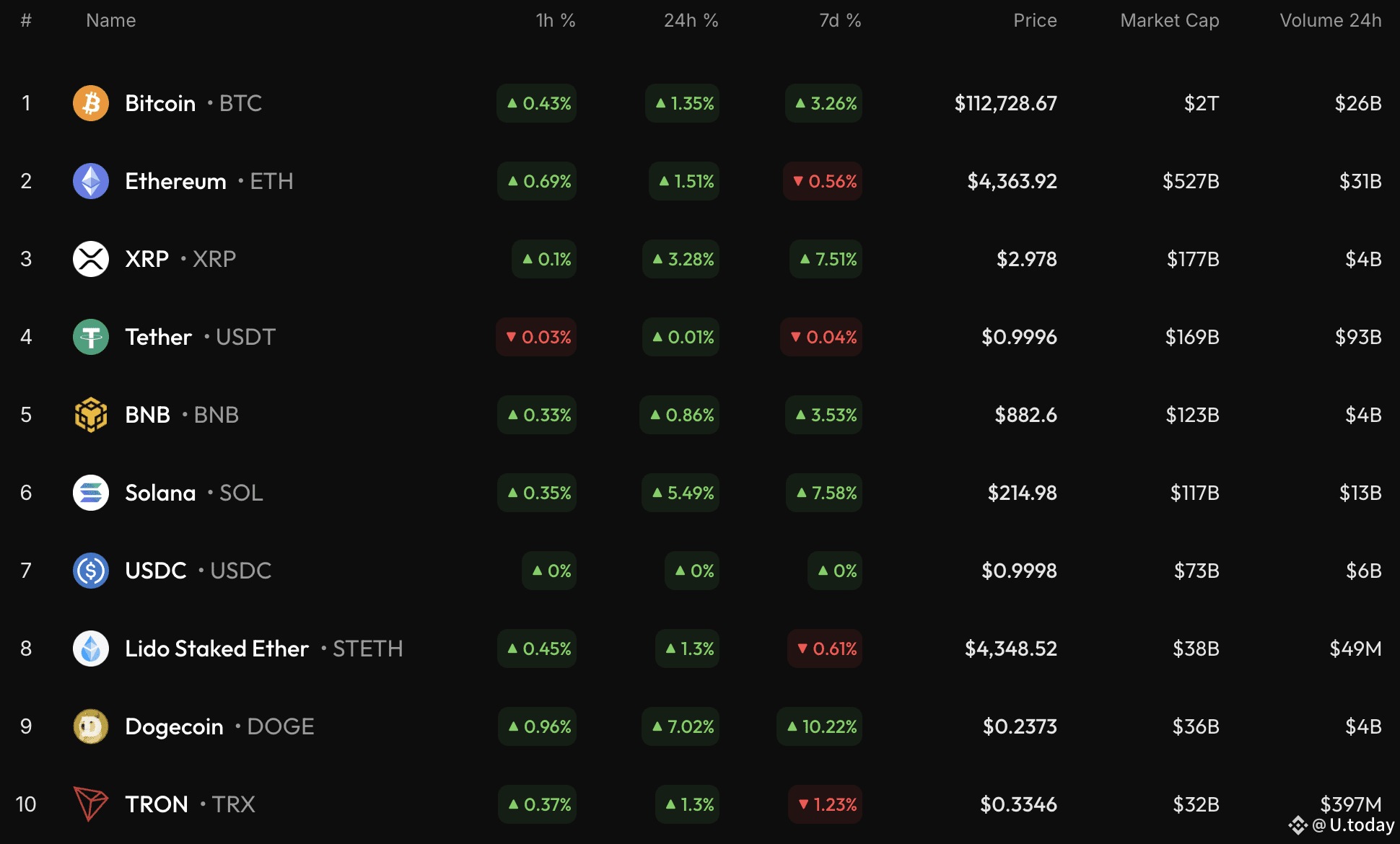
Task: Click Solana price $214.98
Action: point(1022,493)
